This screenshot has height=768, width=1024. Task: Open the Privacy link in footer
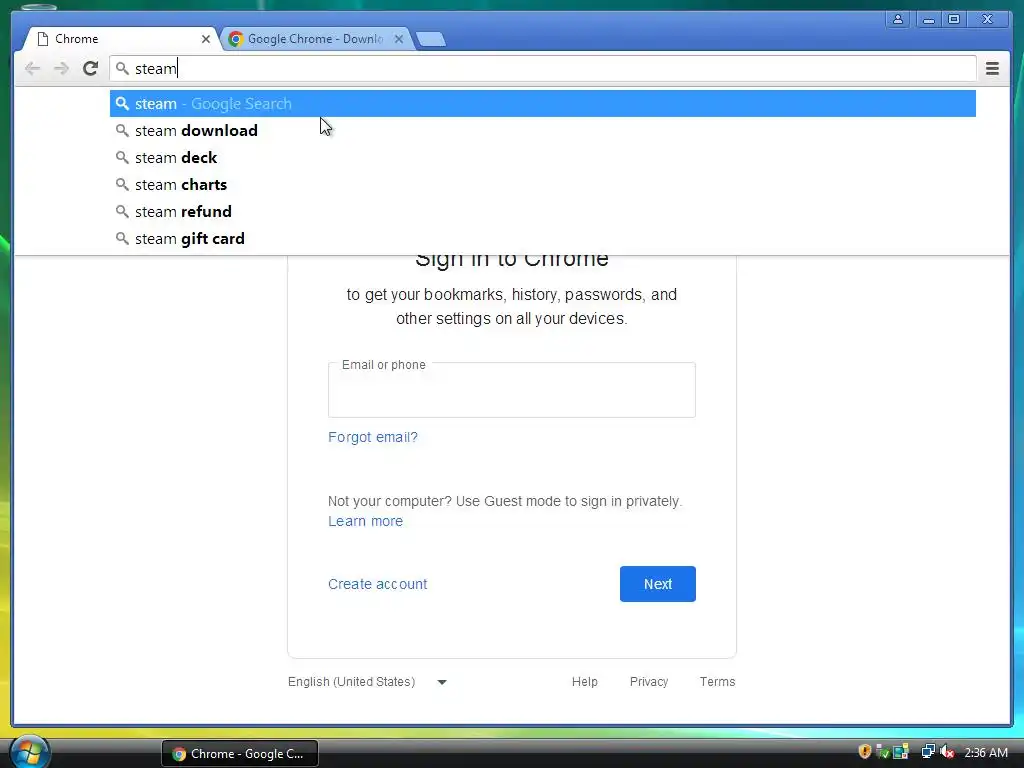[648, 682]
